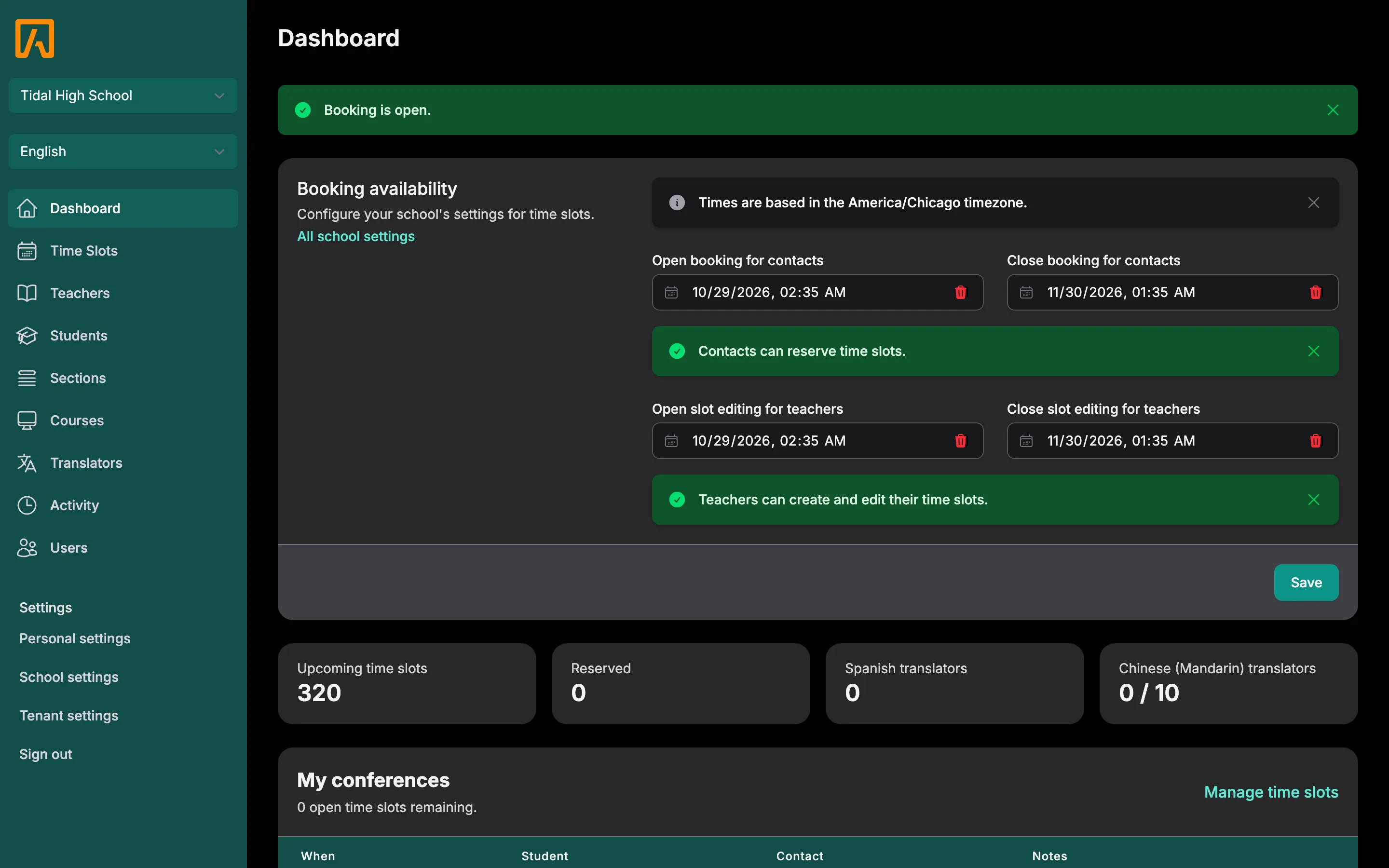Click the Chinese (Mandarin) translators card
The height and width of the screenshot is (868, 1389).
pyautogui.click(x=1228, y=684)
